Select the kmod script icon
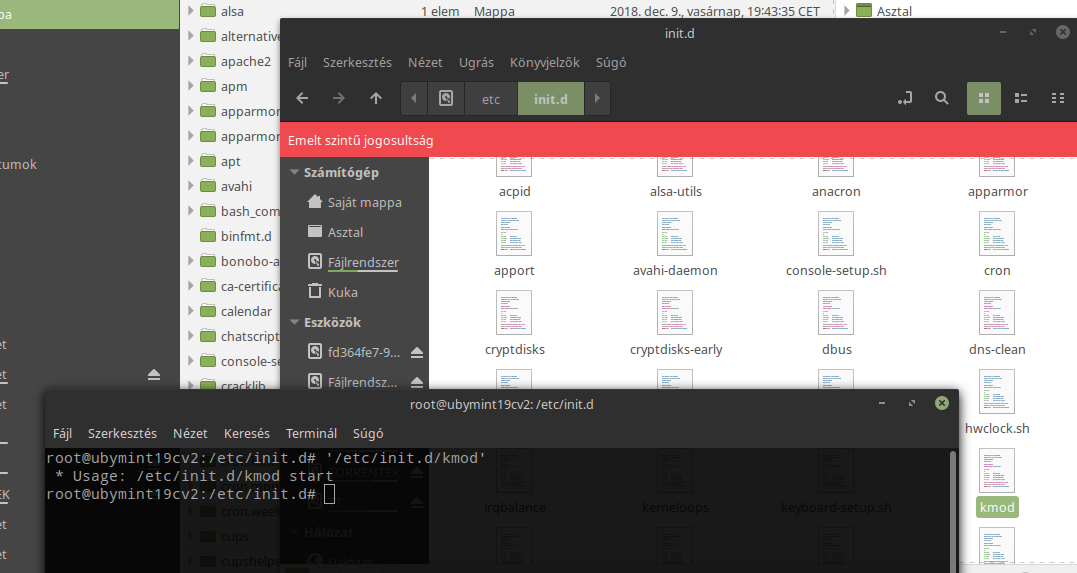This screenshot has width=1077, height=573. click(997, 471)
